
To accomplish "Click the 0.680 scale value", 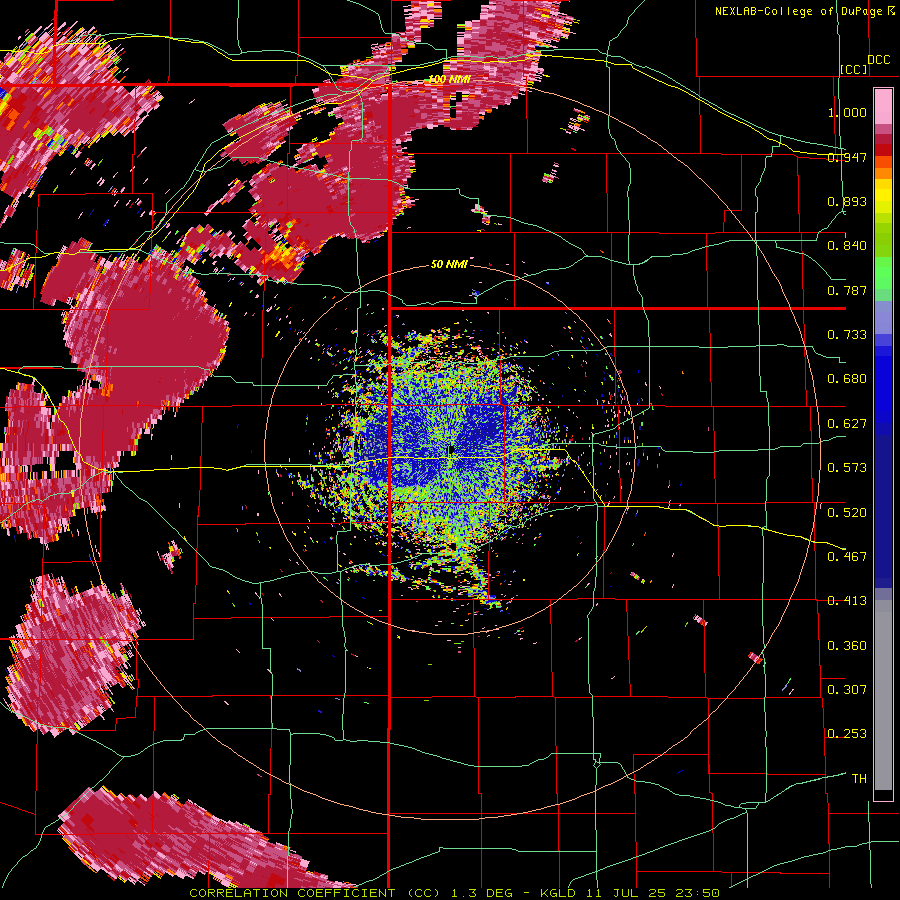I will [x=847, y=379].
